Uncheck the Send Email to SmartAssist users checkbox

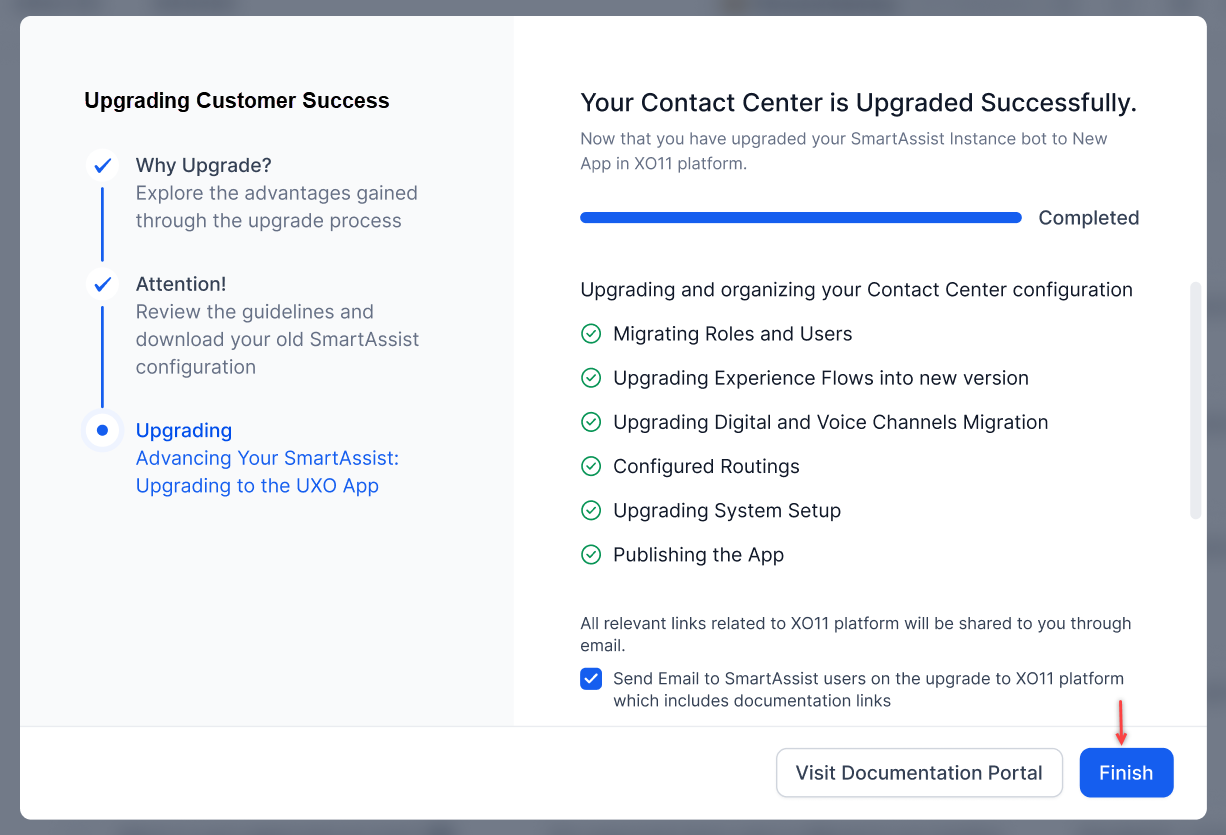point(591,679)
